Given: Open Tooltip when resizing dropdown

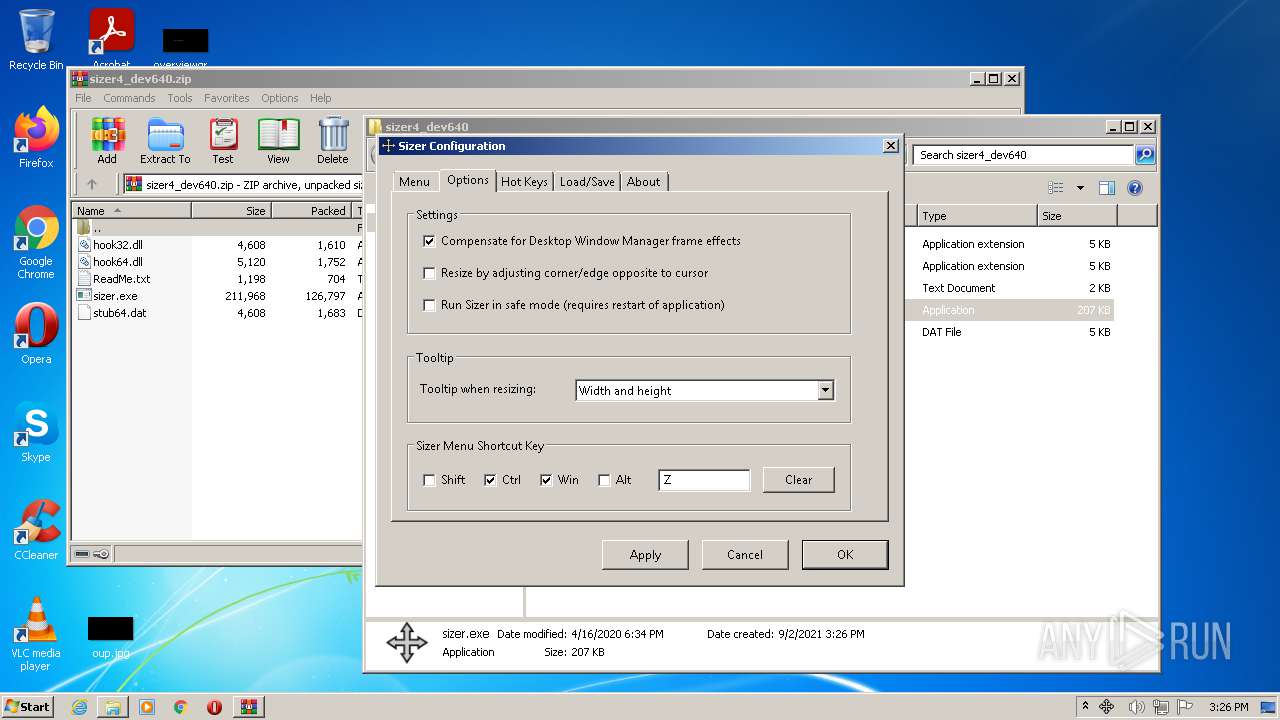Looking at the screenshot, I should pyautogui.click(x=825, y=391).
